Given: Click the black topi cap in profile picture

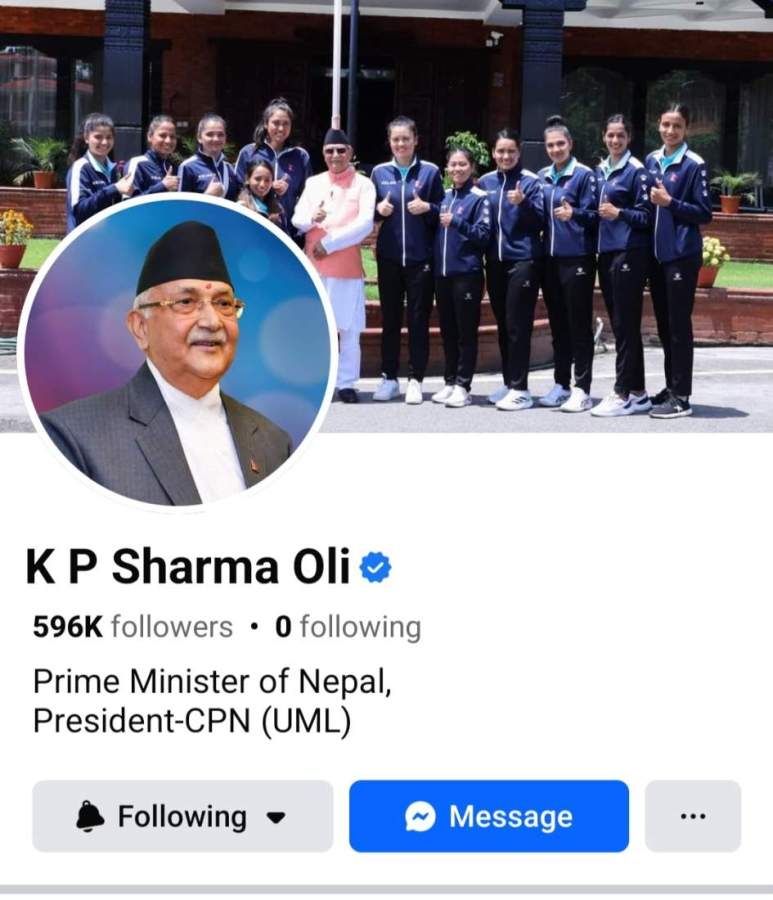Looking at the screenshot, I should point(184,257).
